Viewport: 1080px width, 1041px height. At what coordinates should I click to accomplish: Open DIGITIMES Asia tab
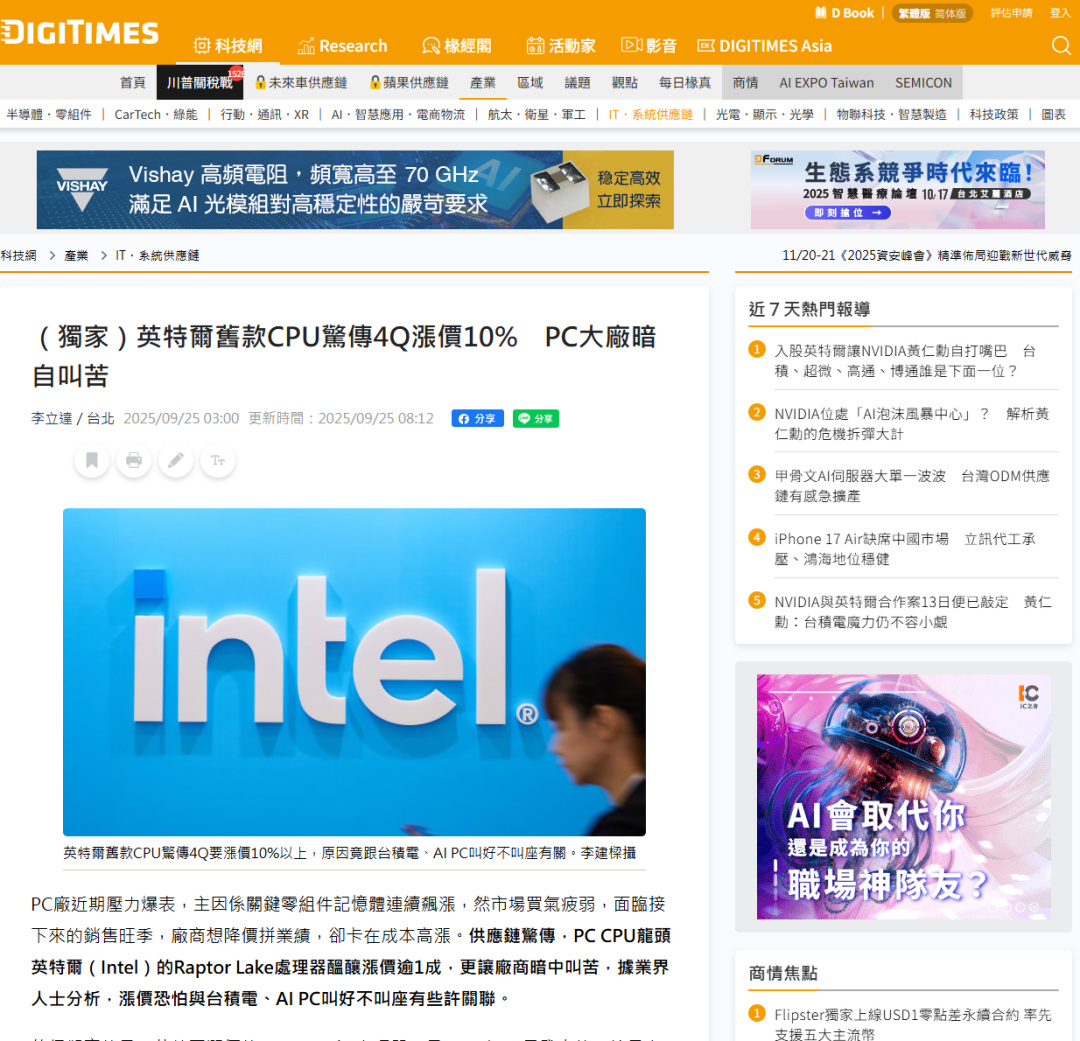click(x=765, y=46)
